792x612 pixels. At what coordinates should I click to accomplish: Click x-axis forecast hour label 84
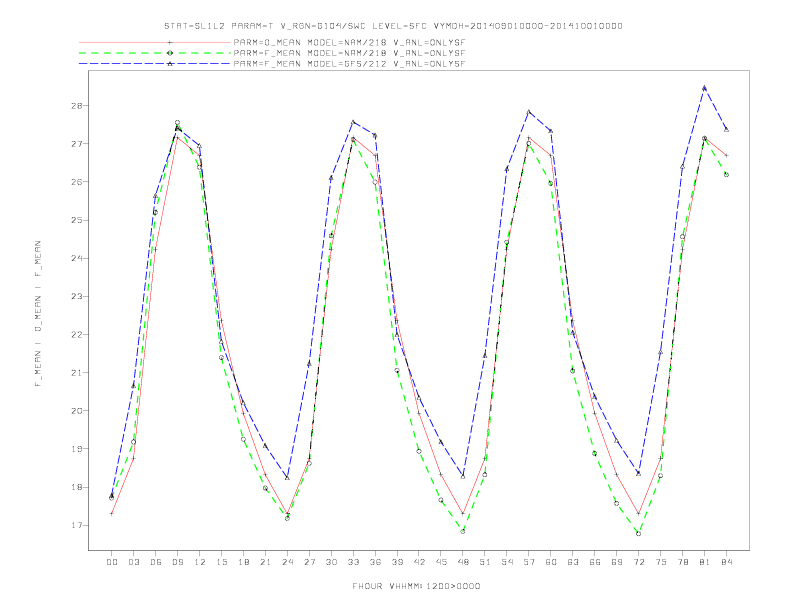(727, 562)
